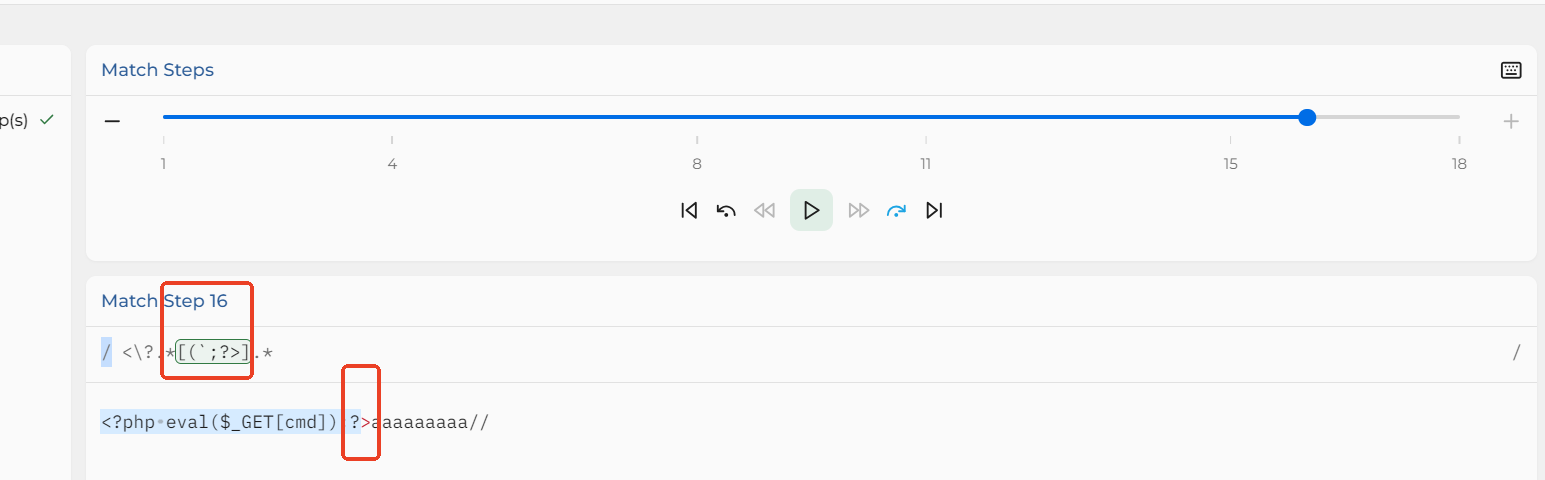Click the fast-forward double-arrow button
Screen dimensions: 1545x480
pos(858,210)
